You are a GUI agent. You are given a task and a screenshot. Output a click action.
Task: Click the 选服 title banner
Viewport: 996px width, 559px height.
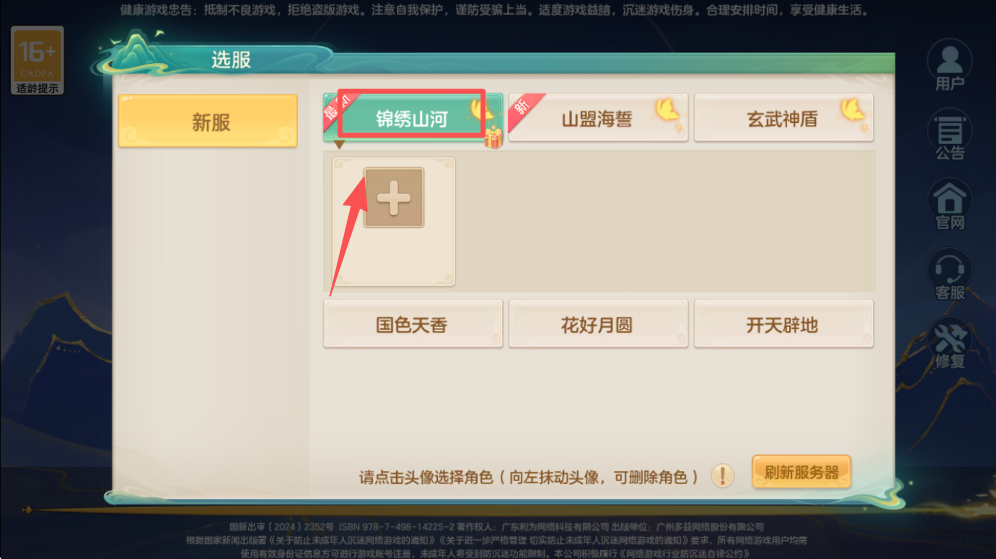coord(231,60)
